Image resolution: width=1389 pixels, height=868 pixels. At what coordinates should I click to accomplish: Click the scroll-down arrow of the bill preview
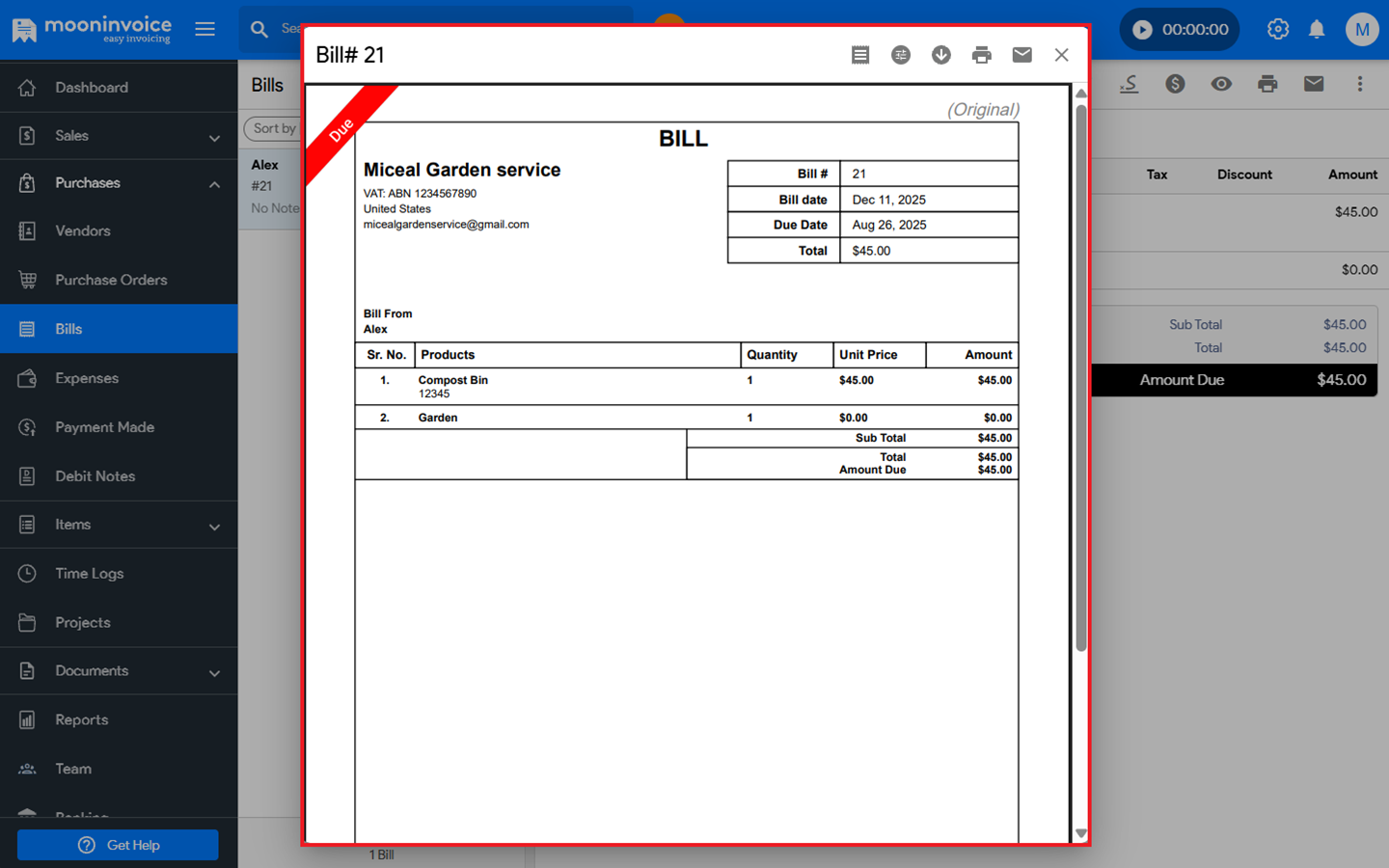[1081, 833]
